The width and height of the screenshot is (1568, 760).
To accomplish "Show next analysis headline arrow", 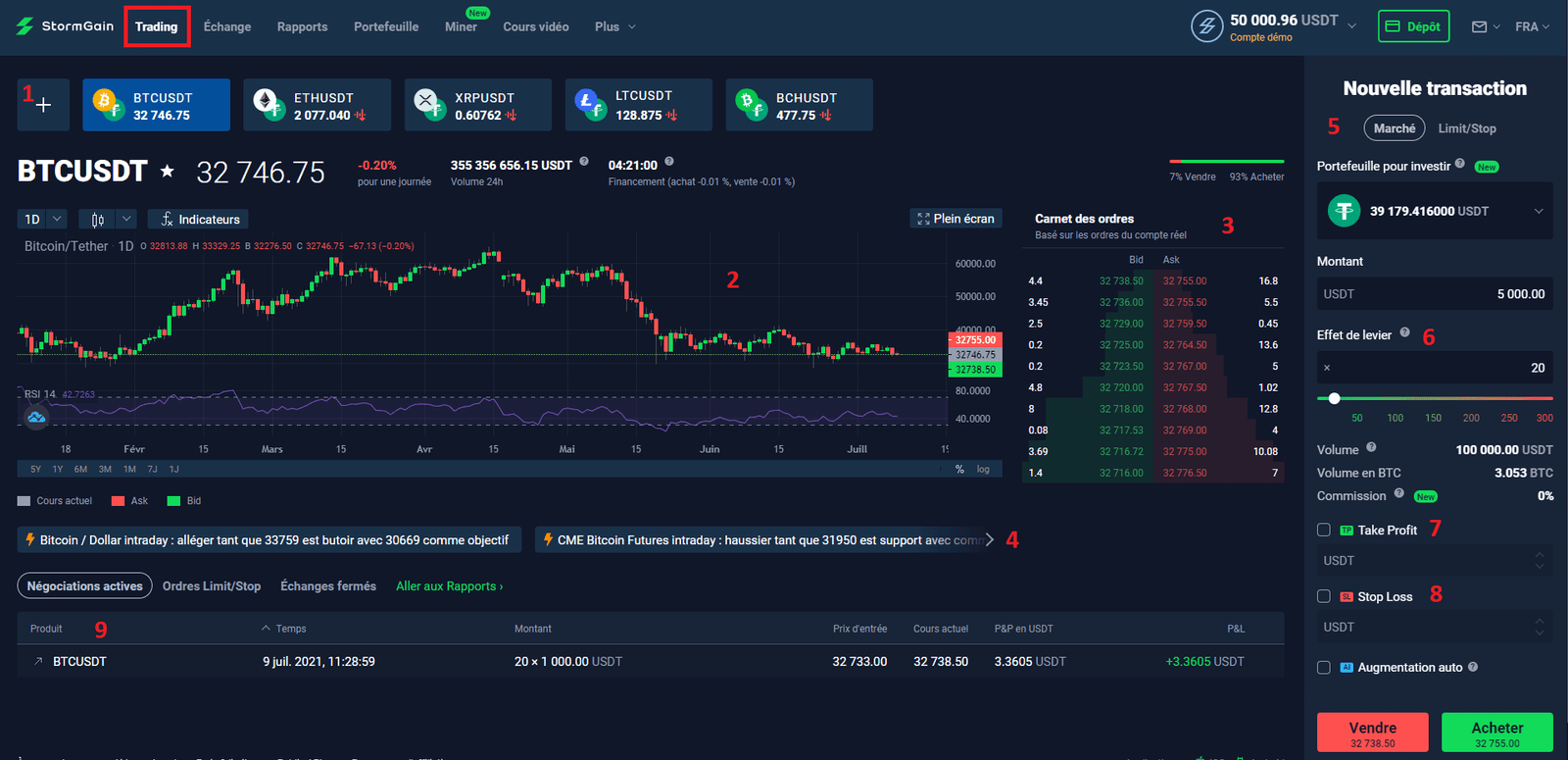I will 989,539.
